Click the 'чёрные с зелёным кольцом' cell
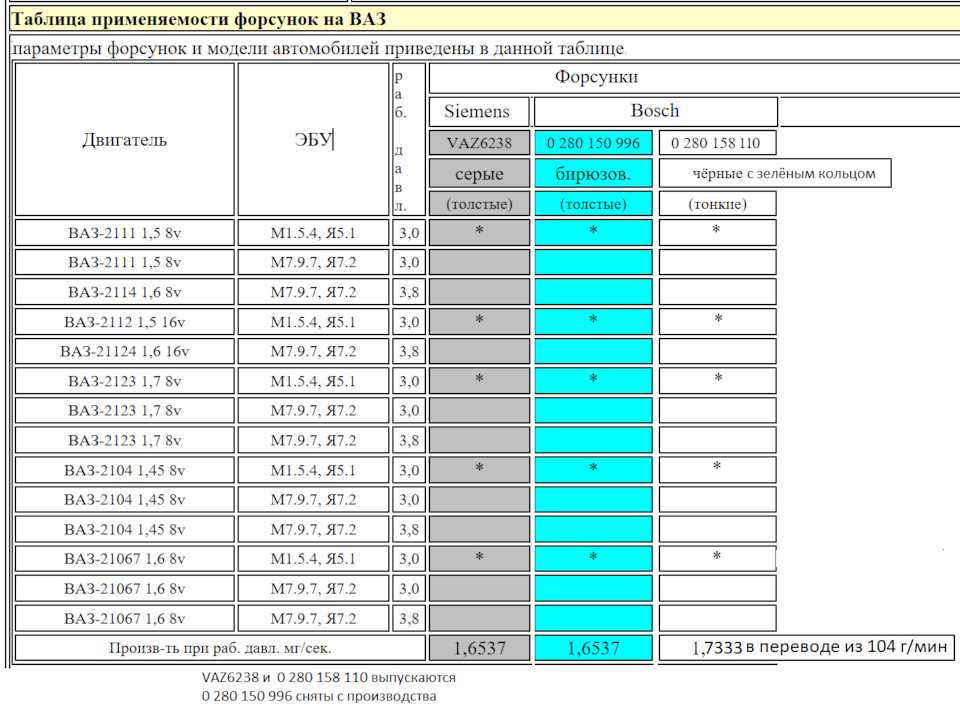This screenshot has width=960, height=704. (775, 173)
